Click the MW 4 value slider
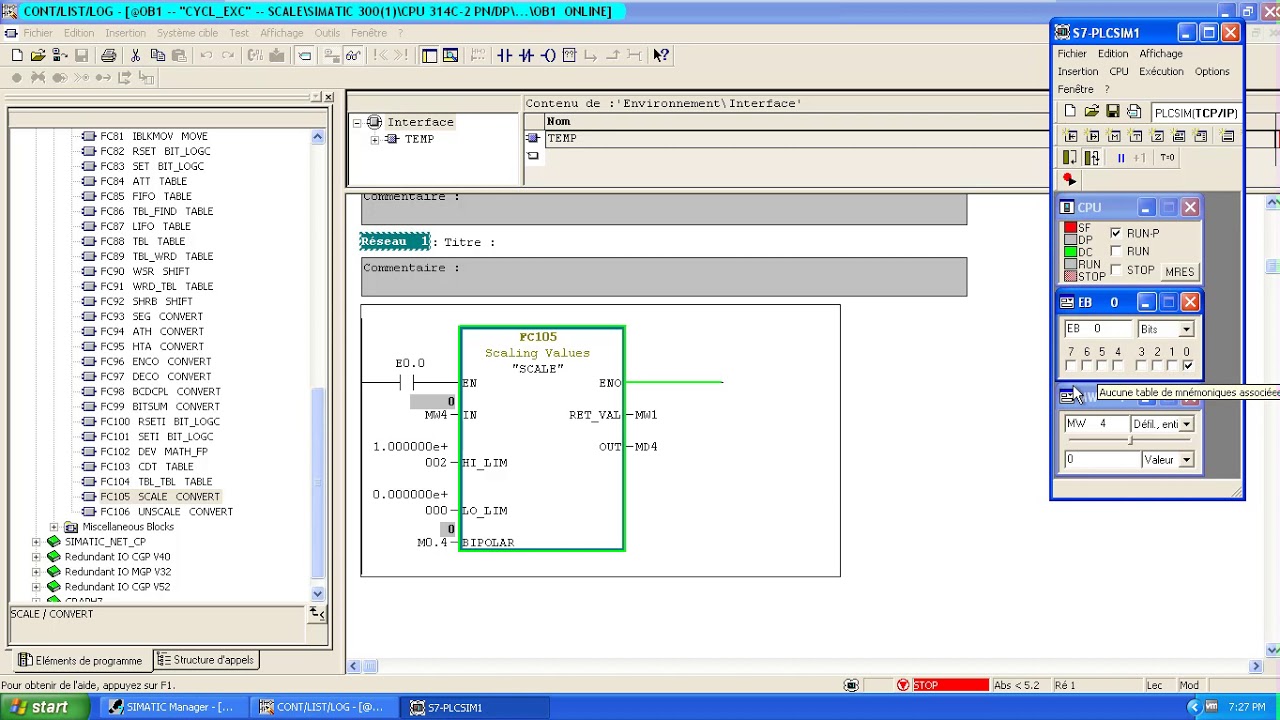 tap(1130, 441)
